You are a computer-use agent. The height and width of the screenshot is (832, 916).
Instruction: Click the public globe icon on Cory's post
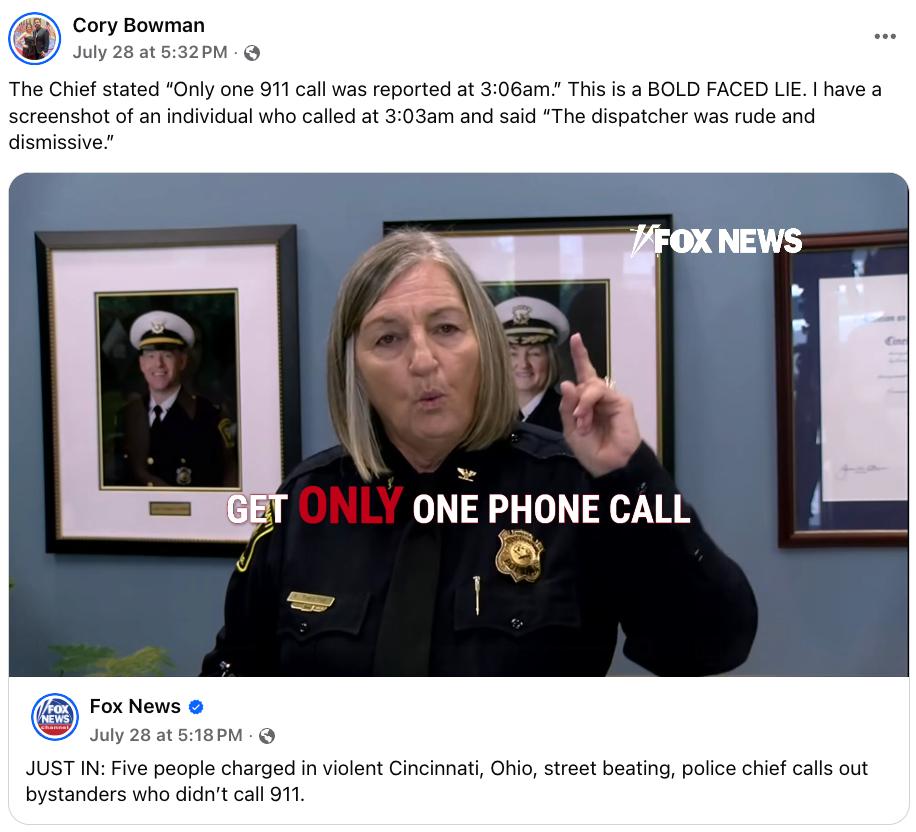[x=252, y=53]
